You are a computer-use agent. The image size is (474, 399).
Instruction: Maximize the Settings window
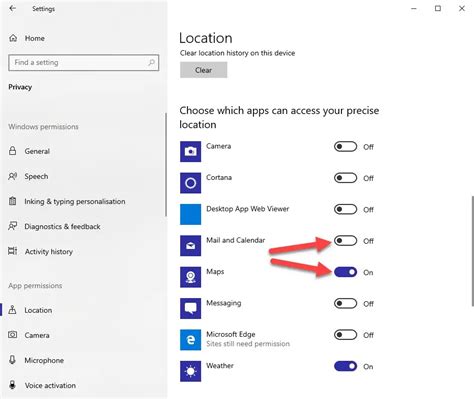[438, 9]
